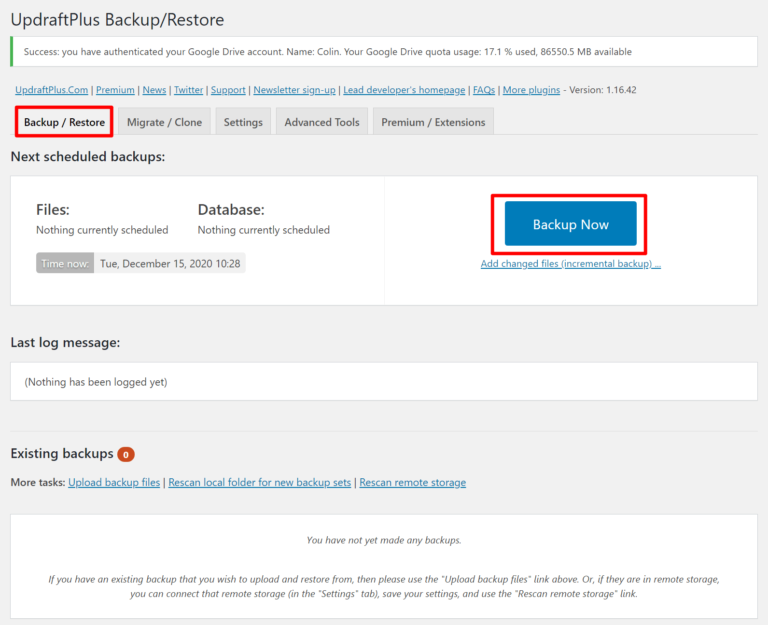Rescan local folder for new backup sets
This screenshot has width=768, height=625.
tap(260, 482)
